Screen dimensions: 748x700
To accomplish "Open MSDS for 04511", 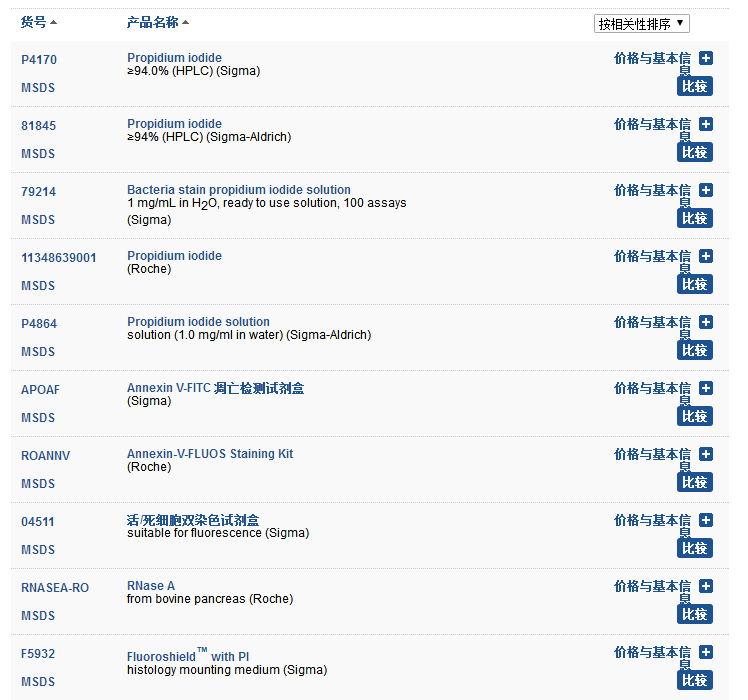I will pyautogui.click(x=38, y=550).
